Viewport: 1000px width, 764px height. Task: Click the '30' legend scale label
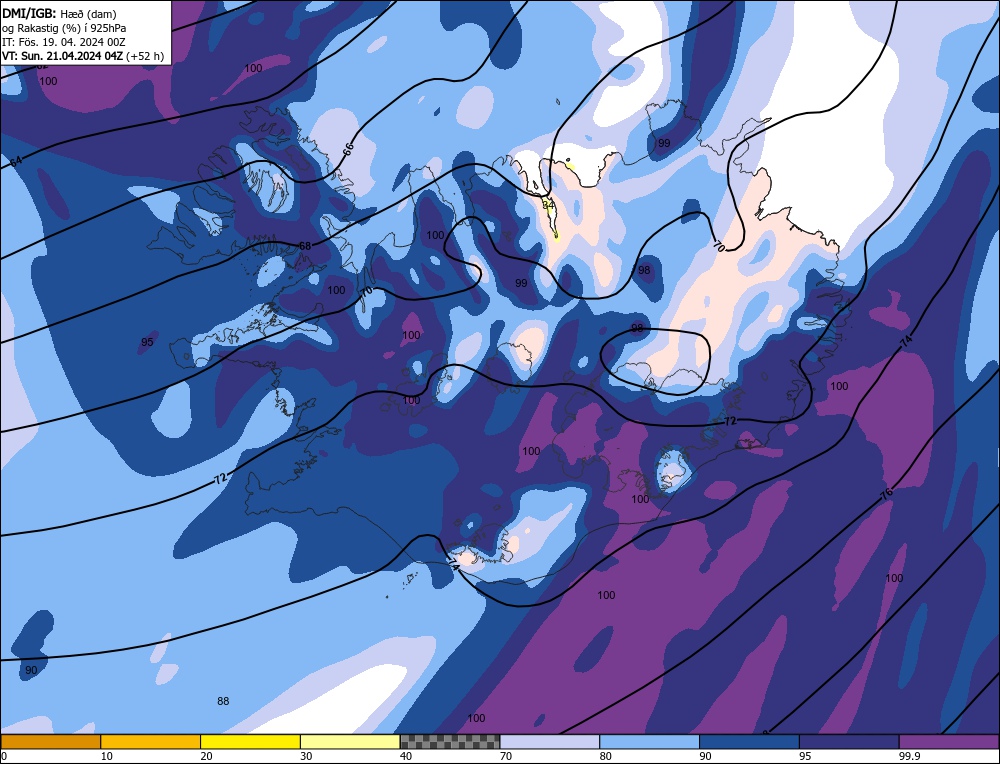coord(306,756)
